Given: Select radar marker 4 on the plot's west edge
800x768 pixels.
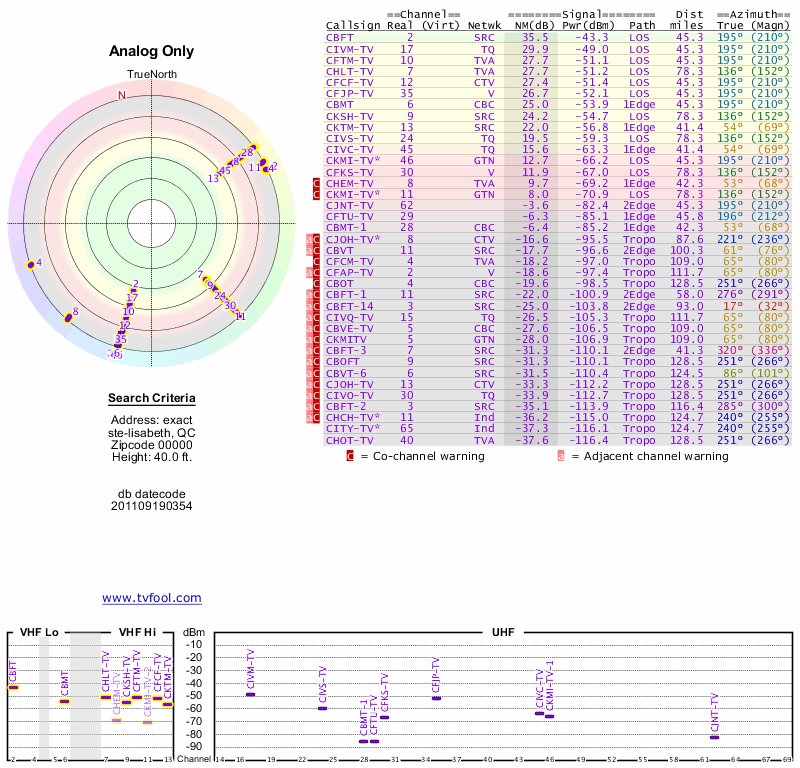Looking at the screenshot, I should tap(32, 264).
